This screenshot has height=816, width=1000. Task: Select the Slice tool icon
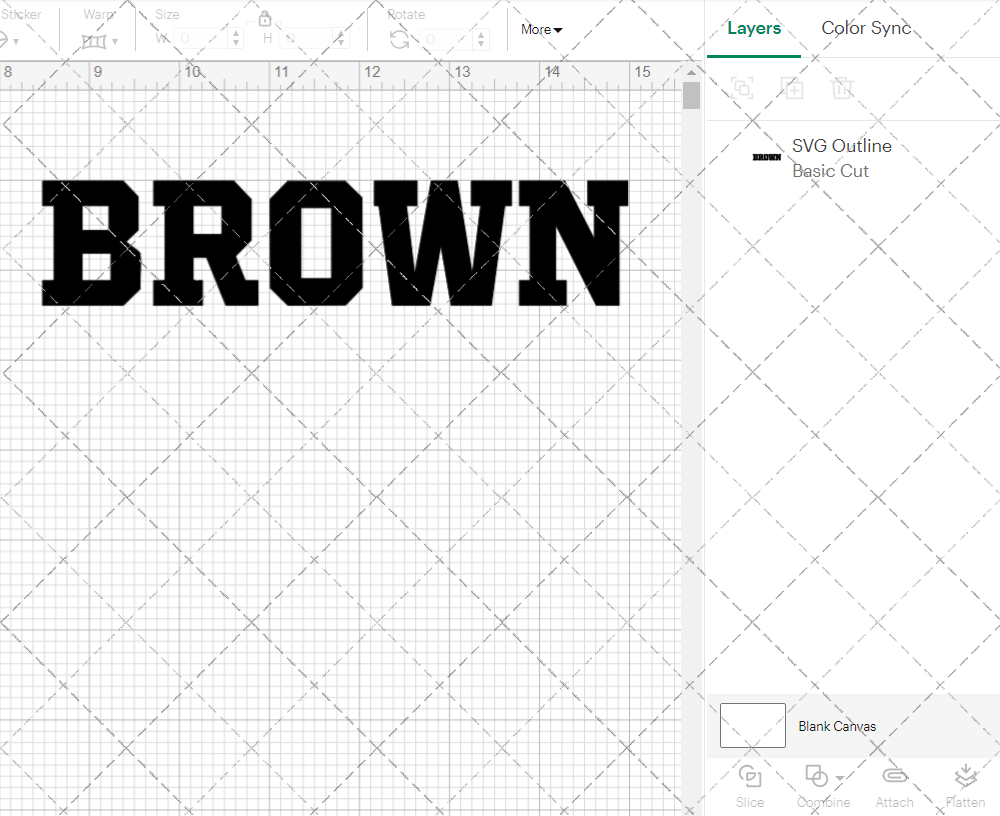(750, 776)
